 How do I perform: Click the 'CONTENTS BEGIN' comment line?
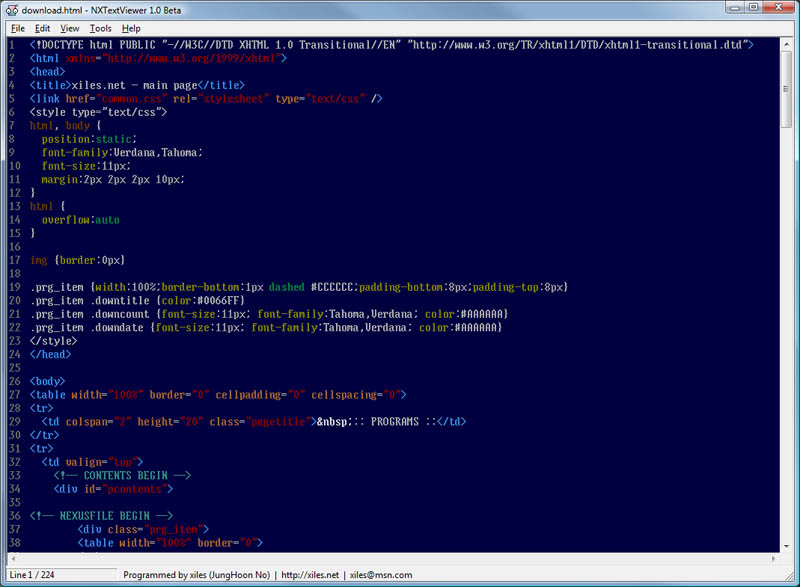[122, 475]
